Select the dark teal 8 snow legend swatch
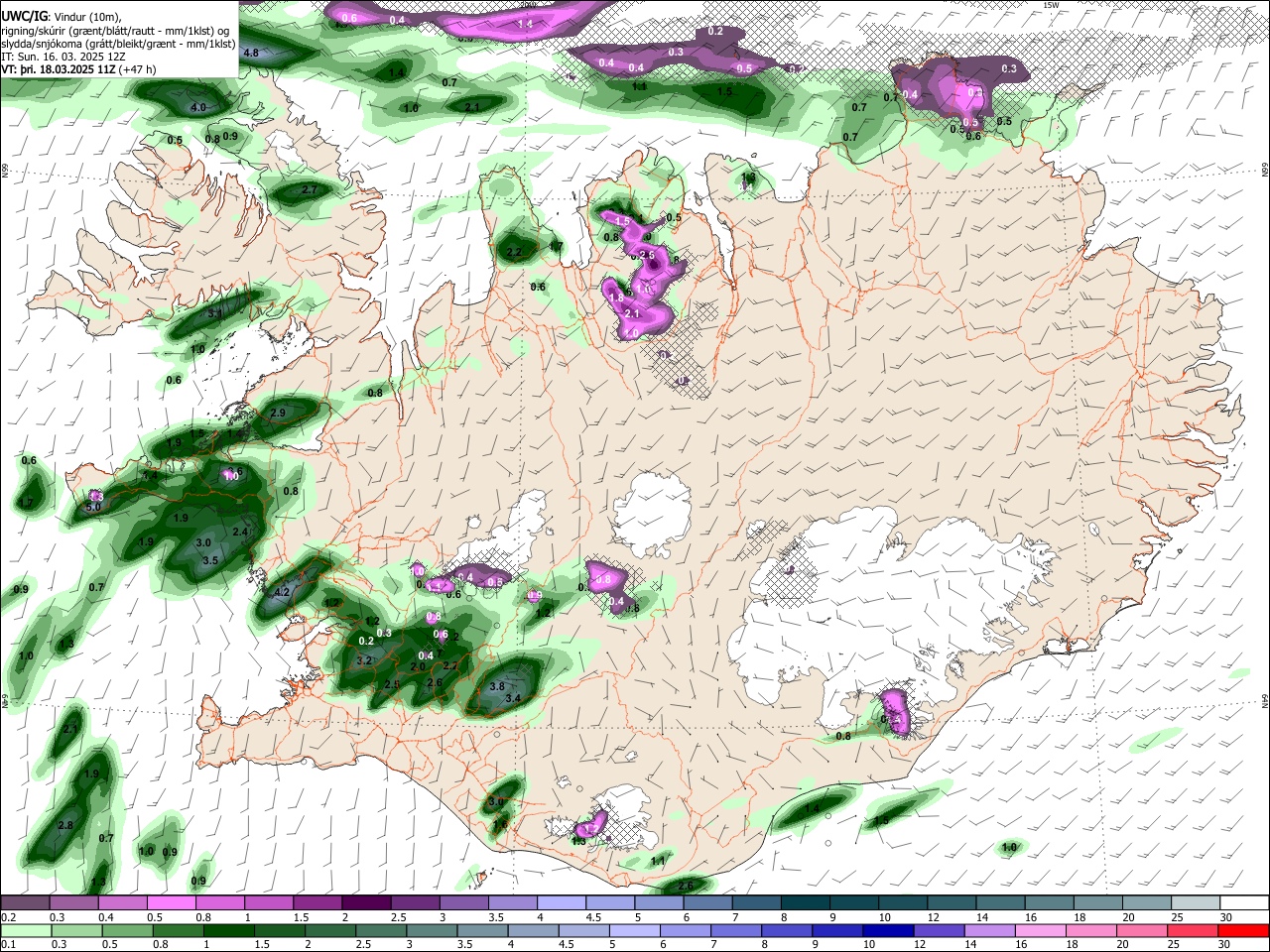 [x=804, y=903]
